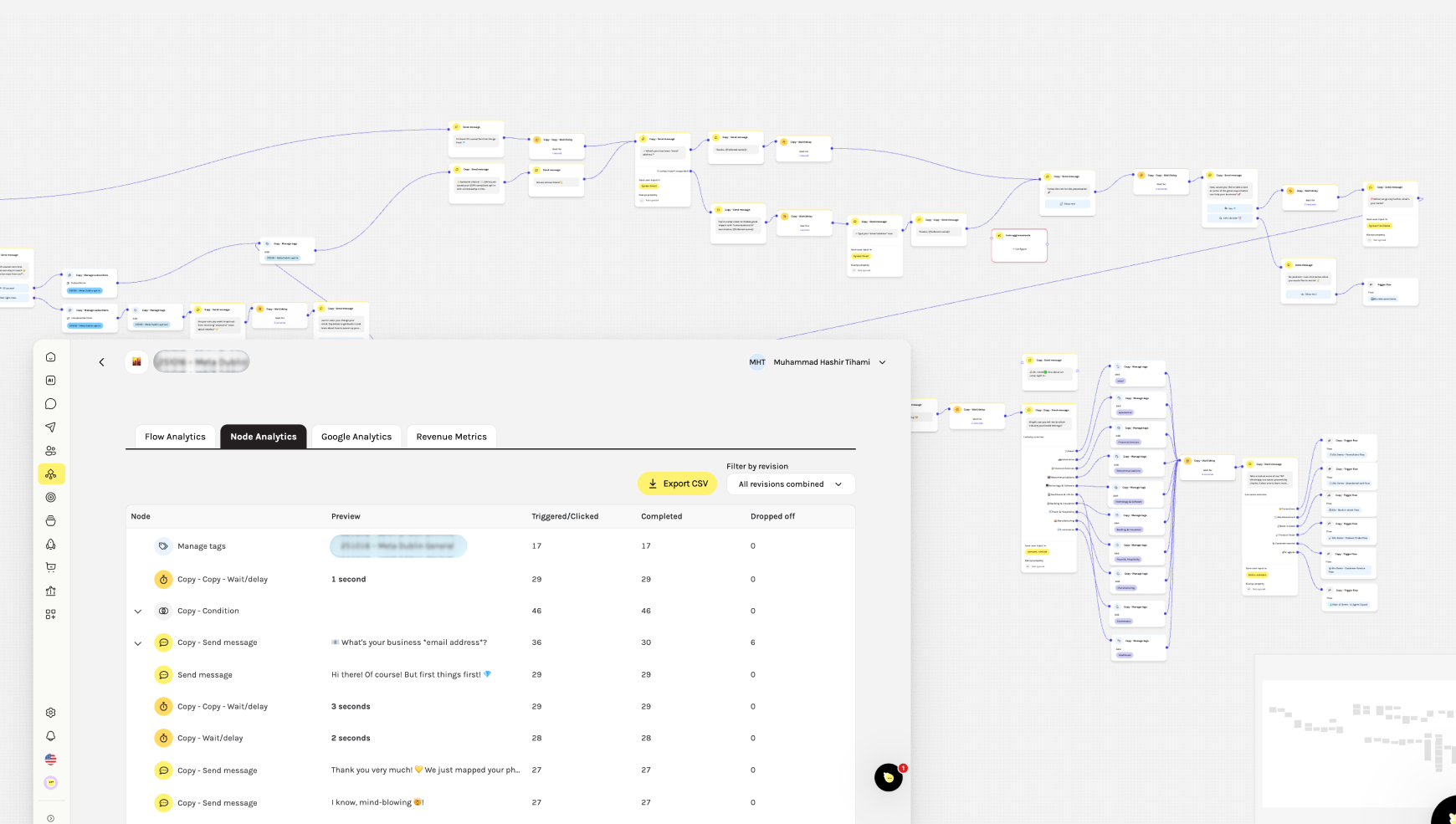Check notifications using the bell icon

(x=50, y=735)
